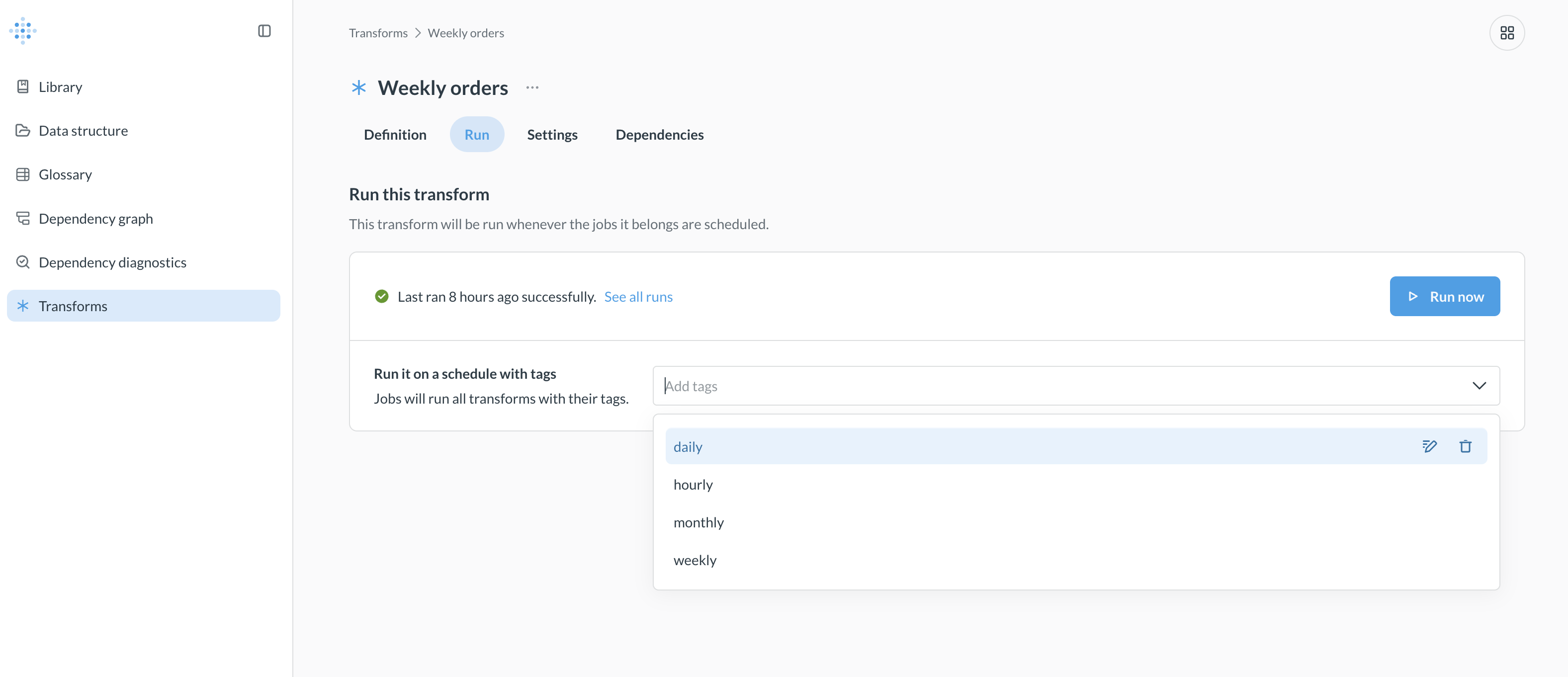Image resolution: width=1568 pixels, height=677 pixels.
Task: Switch to the Settings tab
Action: point(551,135)
